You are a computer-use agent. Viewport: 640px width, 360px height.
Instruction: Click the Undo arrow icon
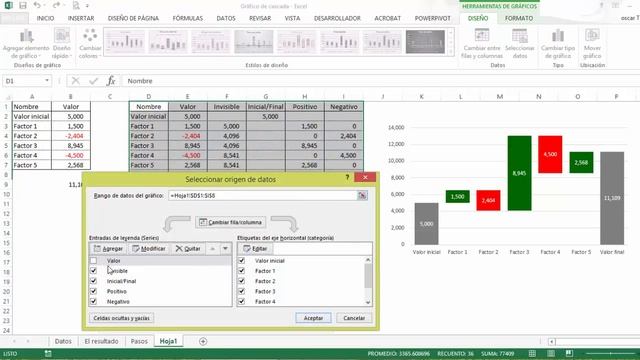point(37,6)
